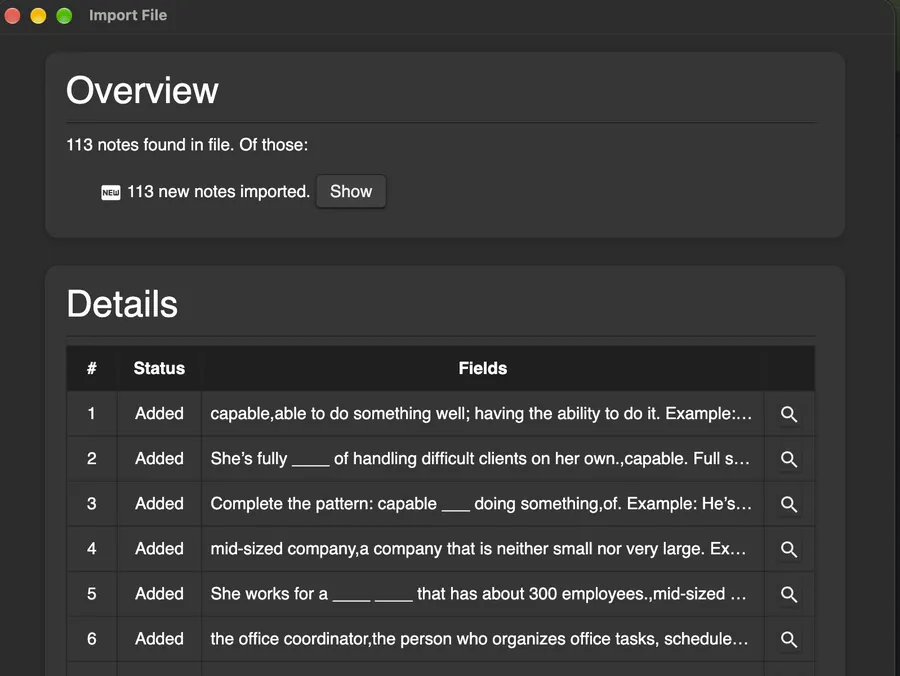This screenshot has width=900, height=676.
Task: Click the 'Fields' column header
Action: pos(483,368)
